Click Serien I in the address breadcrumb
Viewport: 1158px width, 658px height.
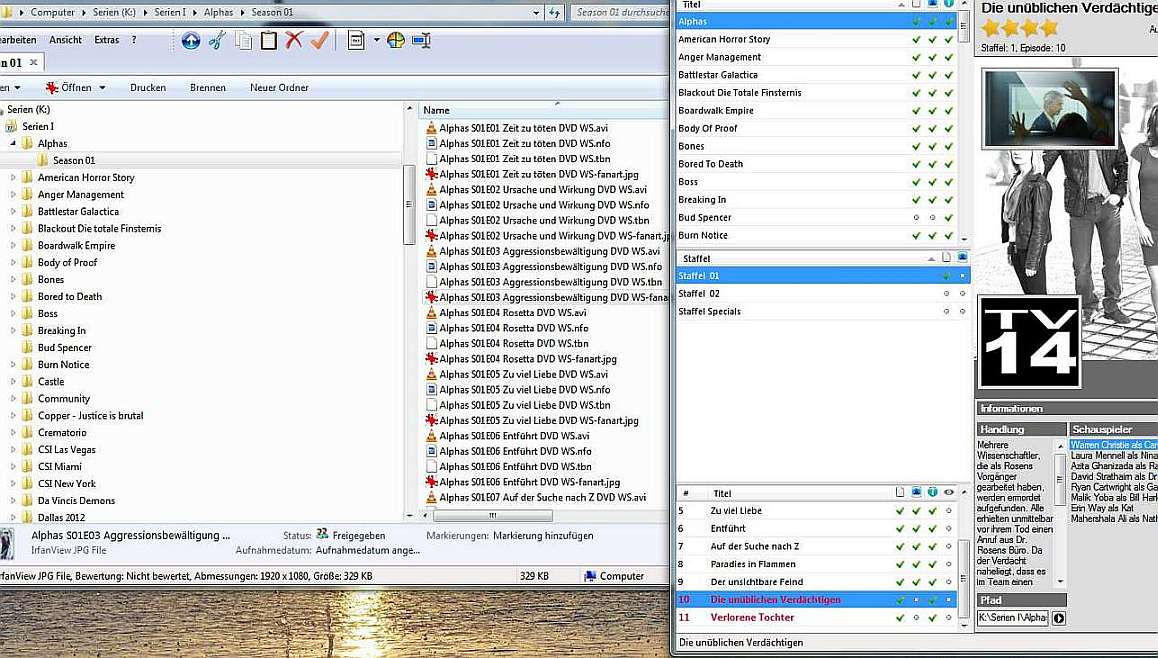click(x=170, y=13)
